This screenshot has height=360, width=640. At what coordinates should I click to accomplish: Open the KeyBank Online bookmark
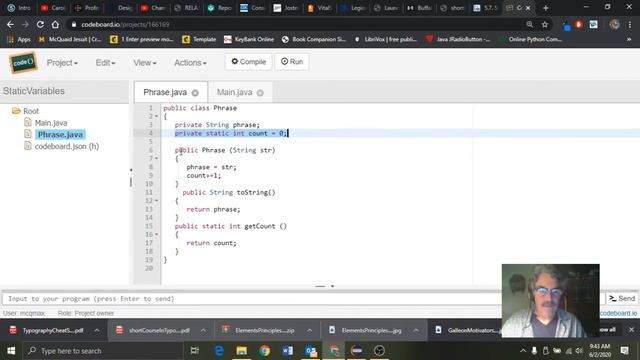point(249,40)
